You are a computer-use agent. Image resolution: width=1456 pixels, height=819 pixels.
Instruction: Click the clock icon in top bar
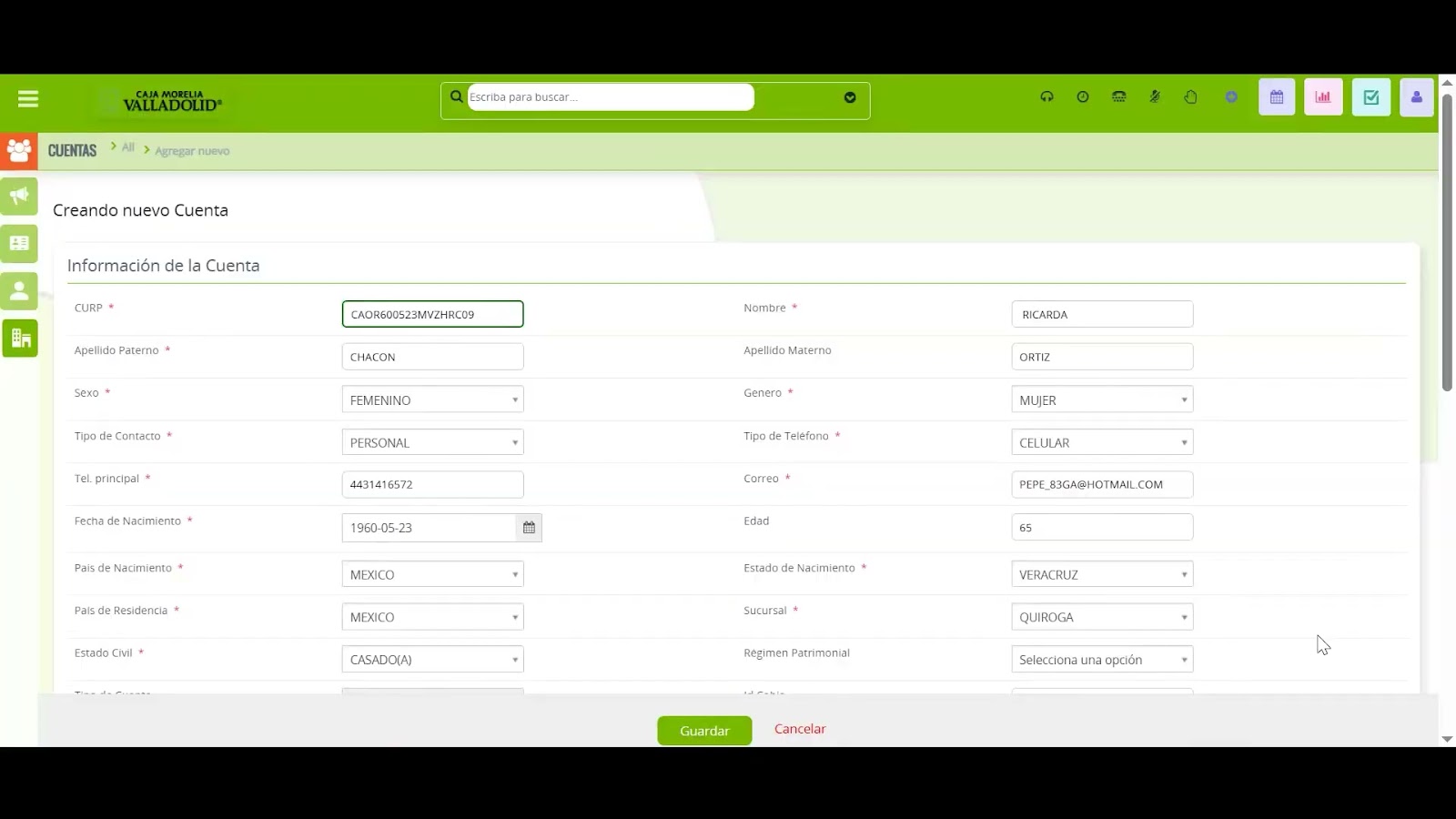(1083, 96)
